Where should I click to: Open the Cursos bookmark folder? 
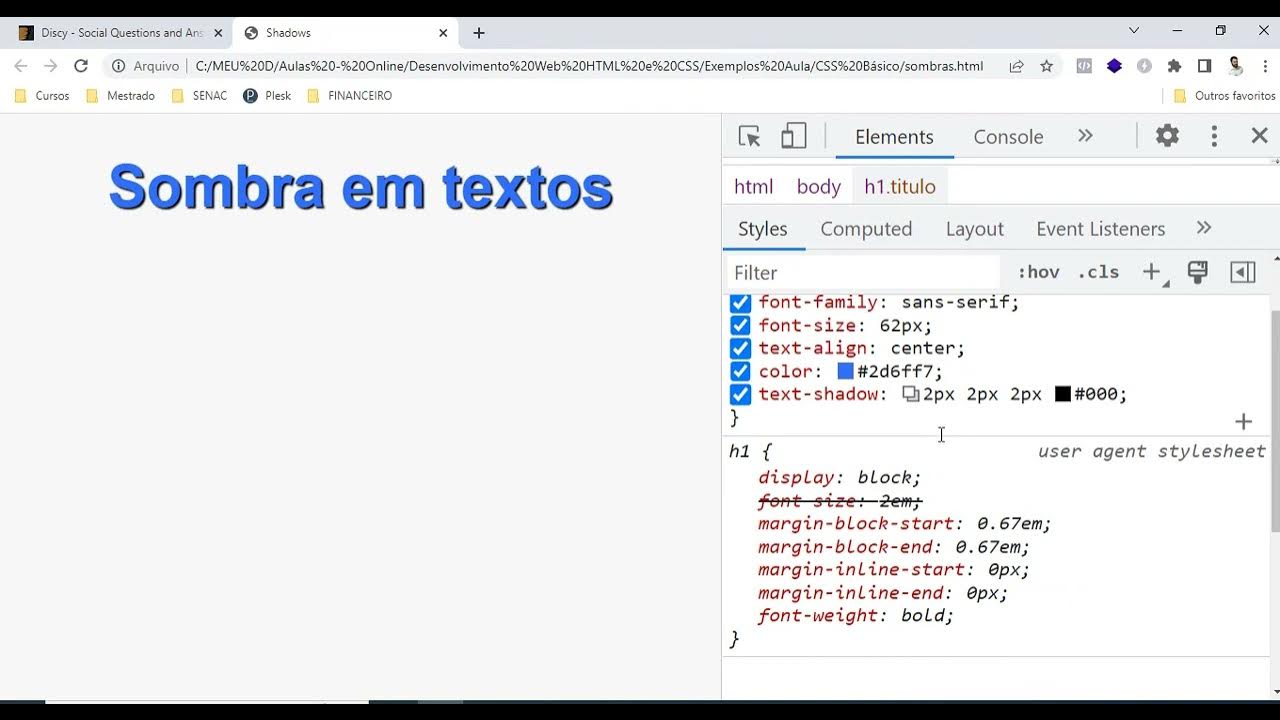(x=42, y=96)
